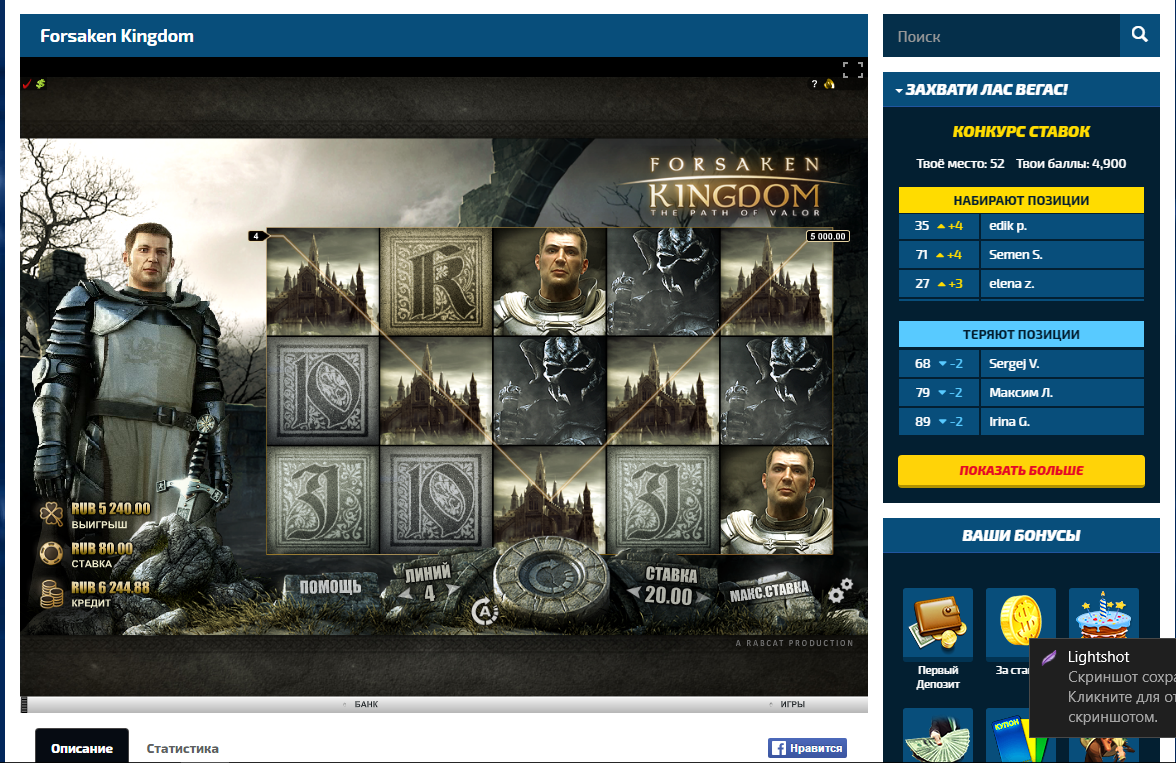The image size is (1176, 763).
Task: Increase the bet amount arrow
Action: tap(702, 598)
